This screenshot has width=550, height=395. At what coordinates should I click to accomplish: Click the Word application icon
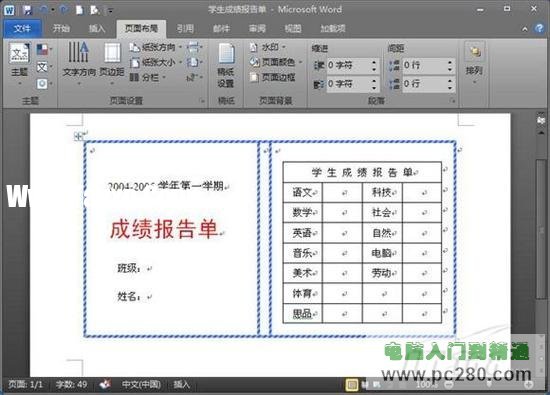[9, 10]
